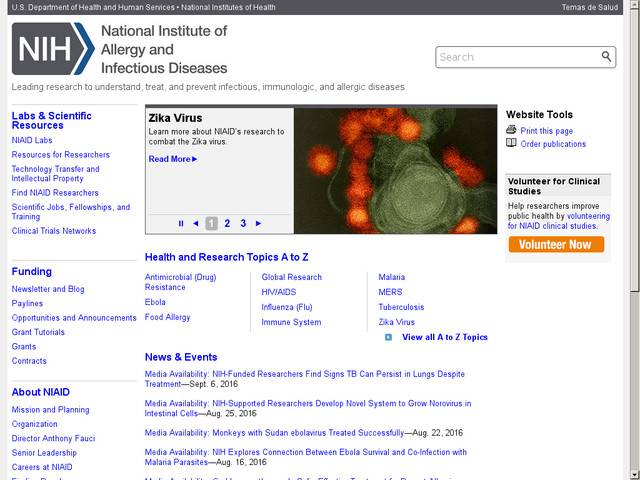The width and height of the screenshot is (640, 480).
Task: Open Contracts link
Action: [29, 361]
